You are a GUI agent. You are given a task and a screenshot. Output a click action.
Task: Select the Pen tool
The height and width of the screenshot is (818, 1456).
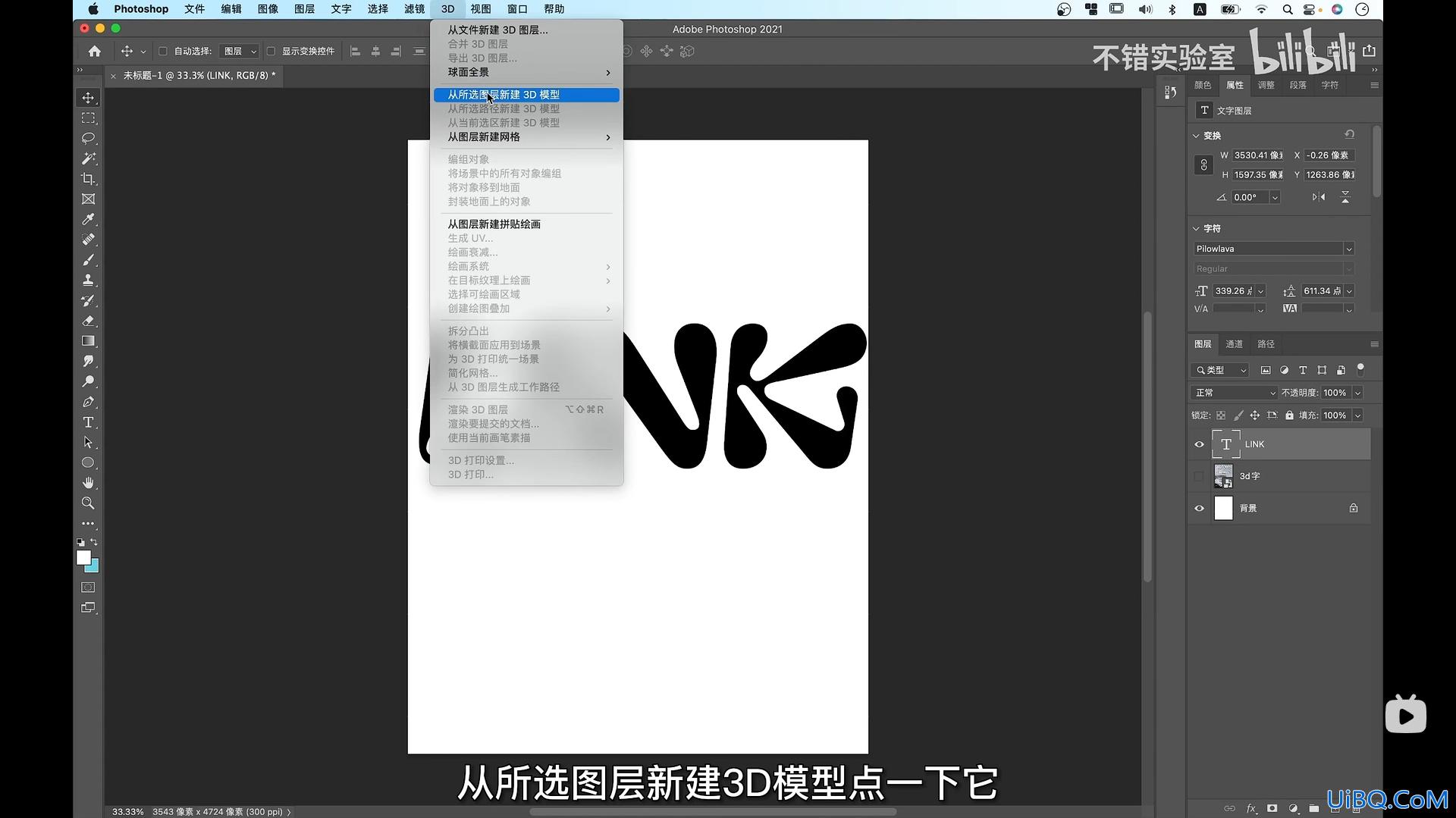click(88, 402)
